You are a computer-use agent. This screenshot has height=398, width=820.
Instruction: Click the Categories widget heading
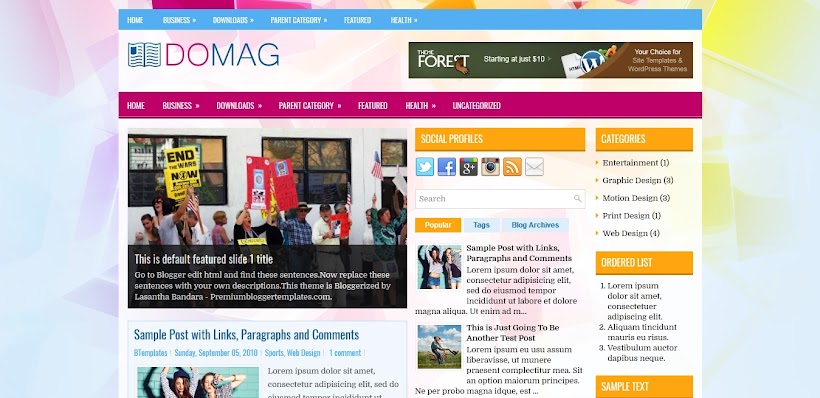[x=644, y=139]
